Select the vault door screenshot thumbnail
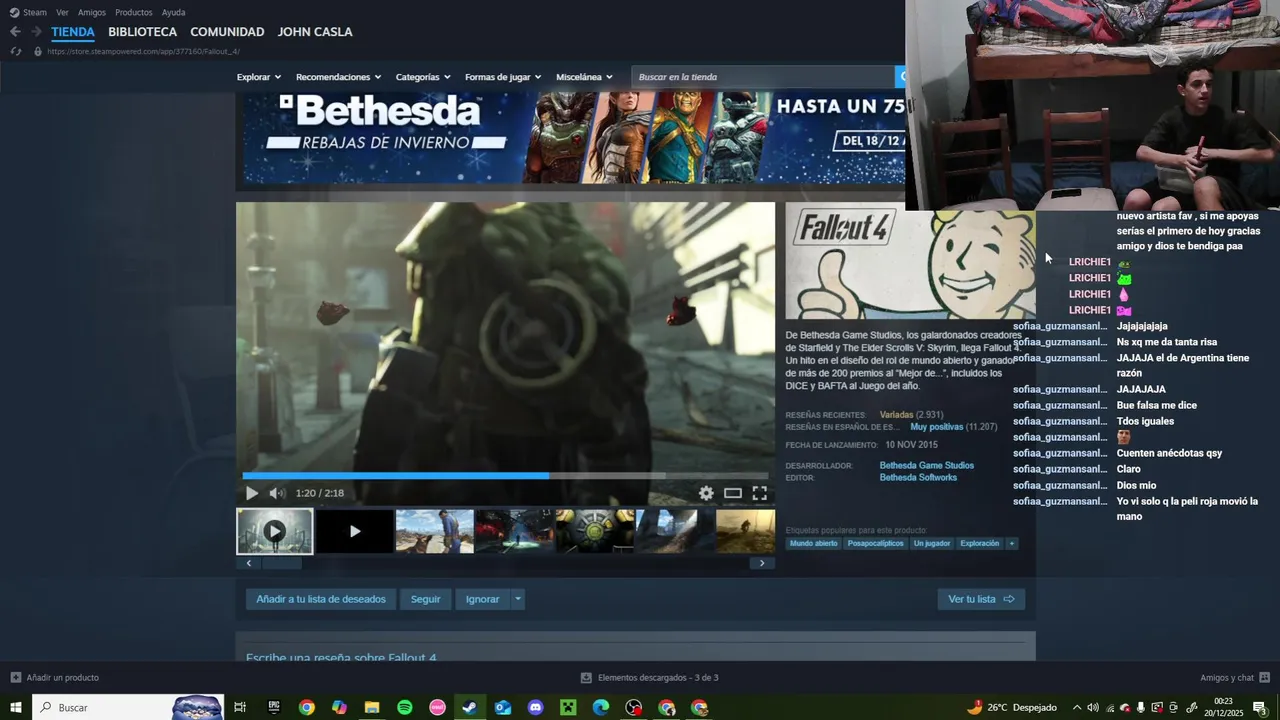 pos(594,531)
